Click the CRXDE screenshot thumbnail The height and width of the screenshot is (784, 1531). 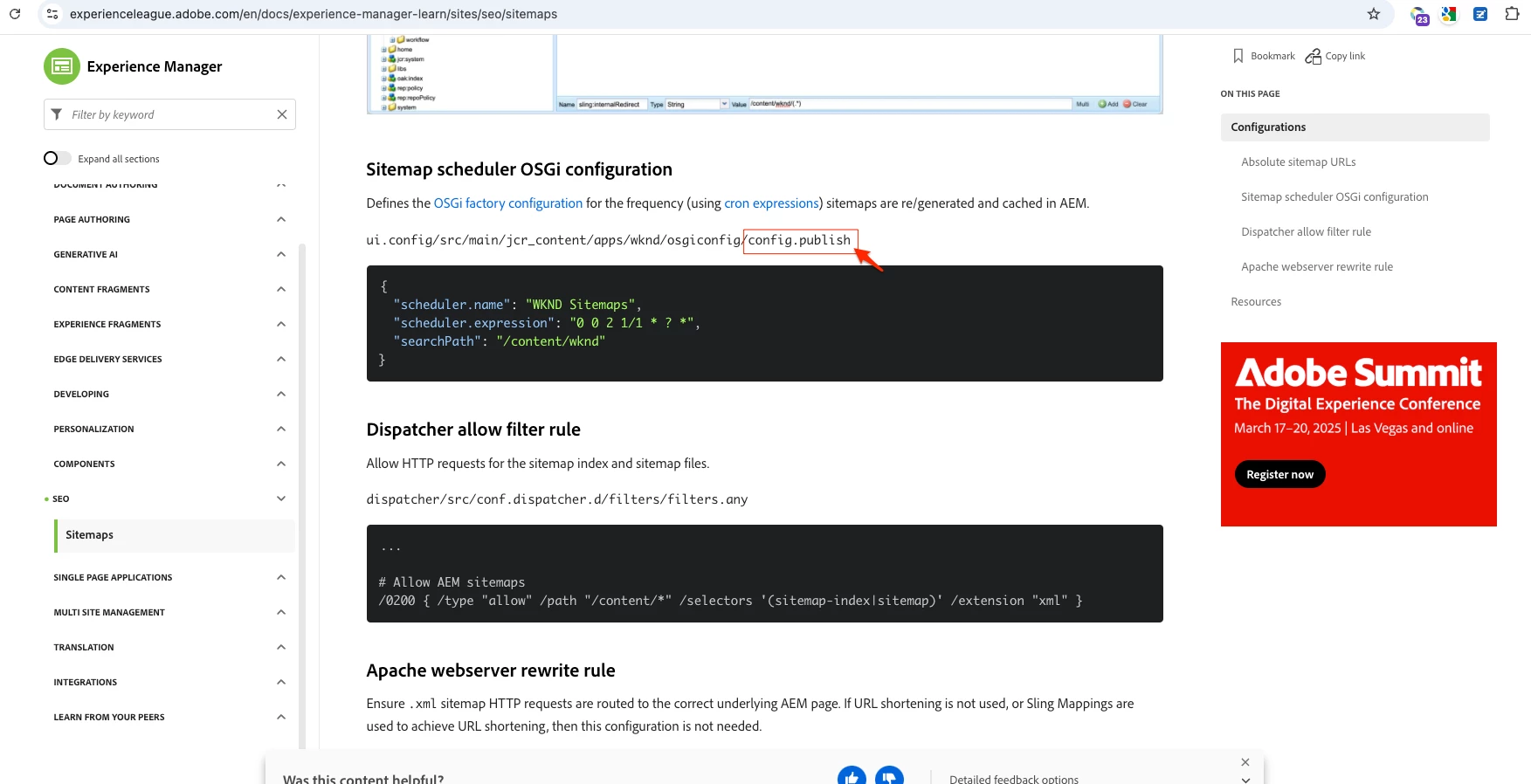pos(764,74)
